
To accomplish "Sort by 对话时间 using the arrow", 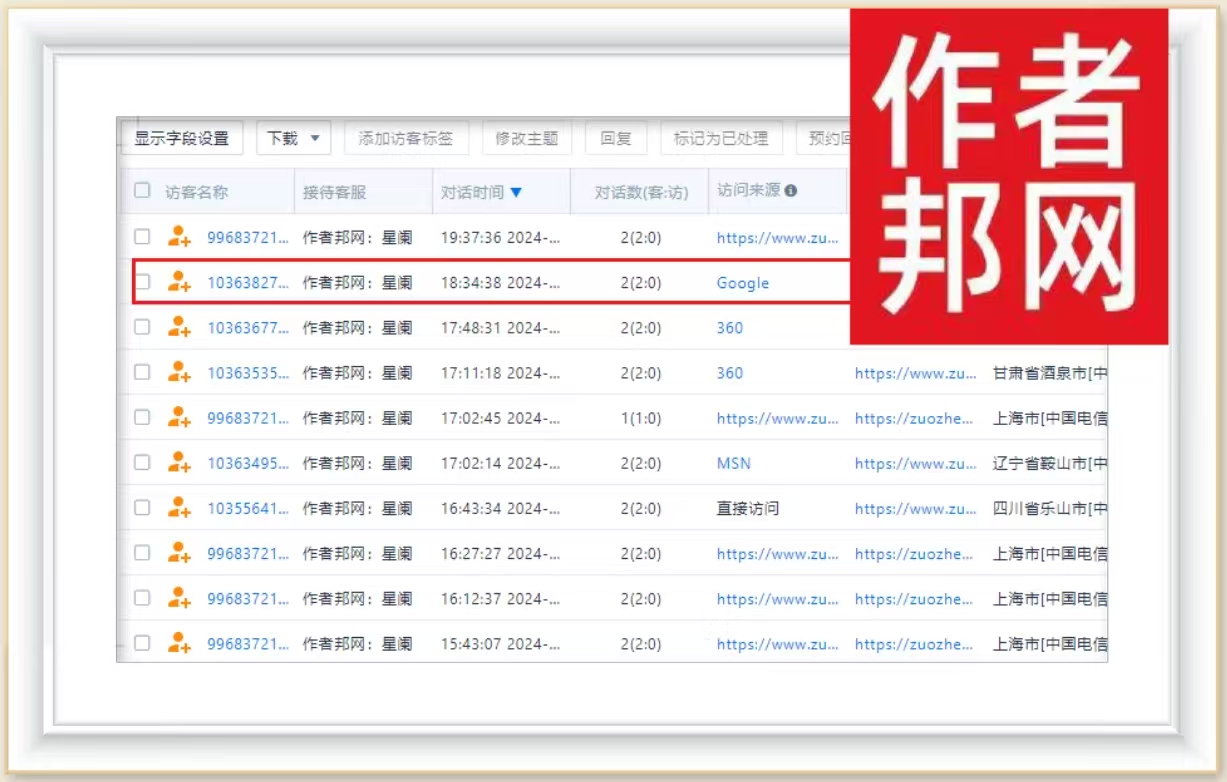I will [x=516, y=192].
